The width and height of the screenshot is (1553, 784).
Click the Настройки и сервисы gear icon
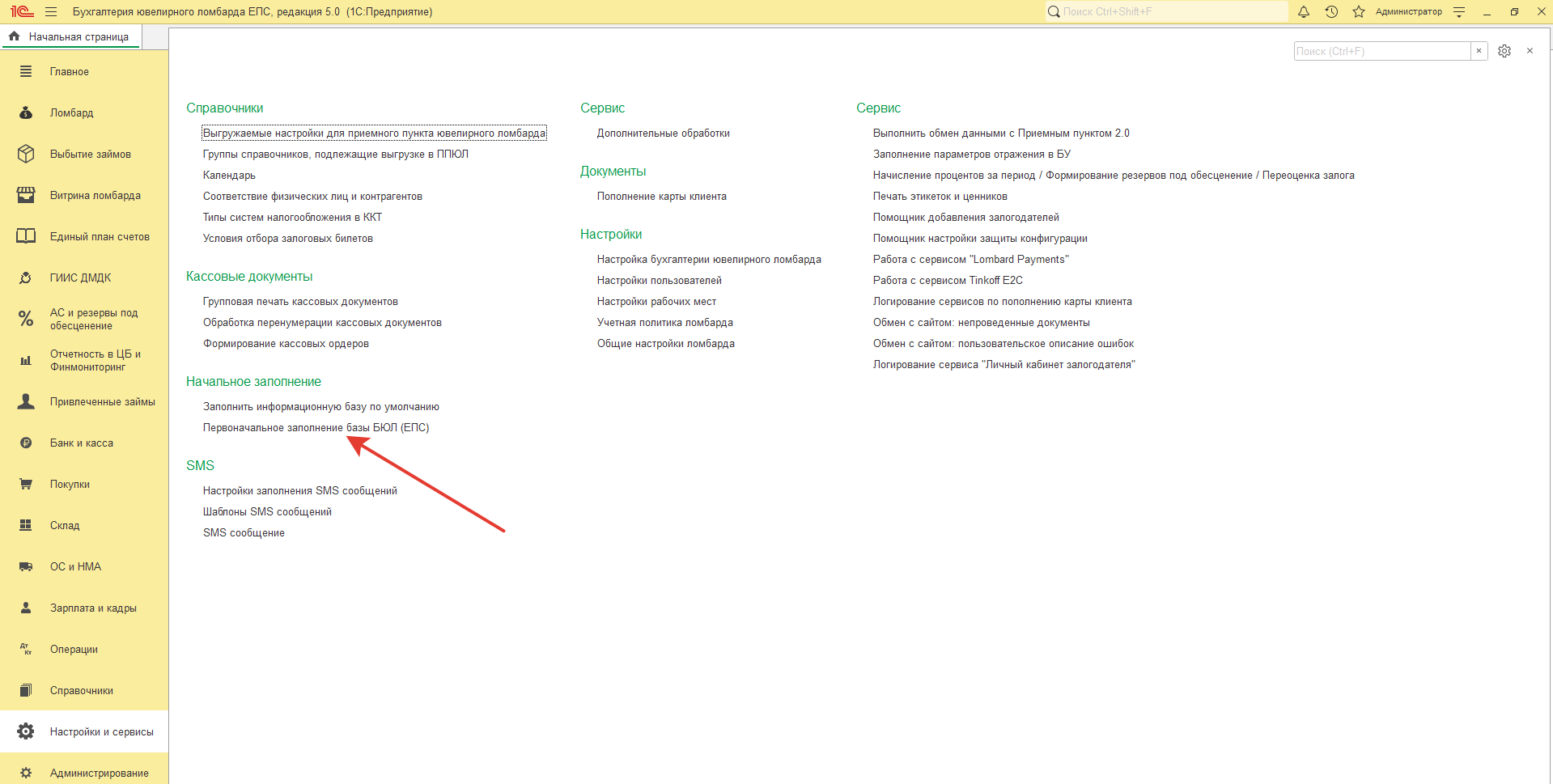(x=26, y=731)
